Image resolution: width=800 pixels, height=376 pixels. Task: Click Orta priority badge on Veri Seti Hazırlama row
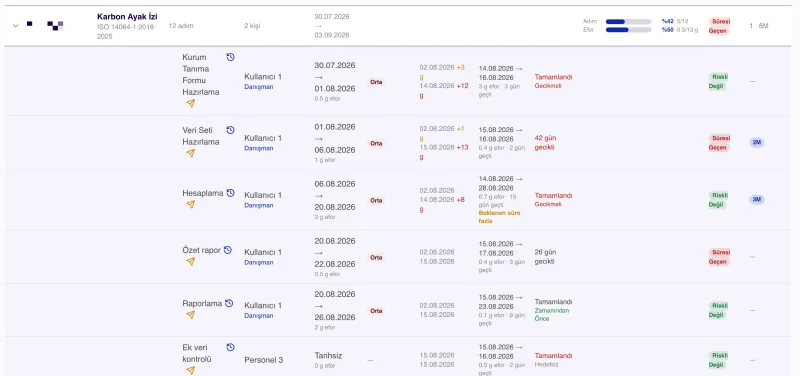(x=376, y=143)
